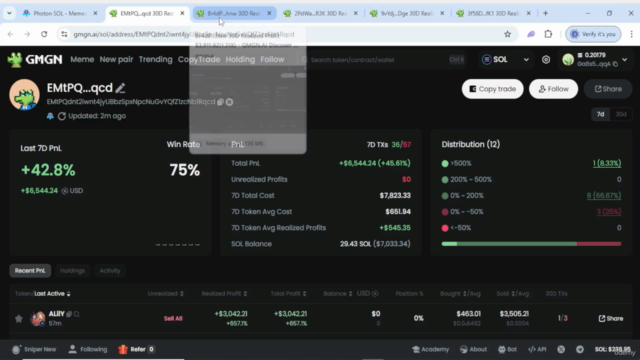Copy ALIIY token address icon
Viewport: 640px width, 360px height.
click(69, 314)
